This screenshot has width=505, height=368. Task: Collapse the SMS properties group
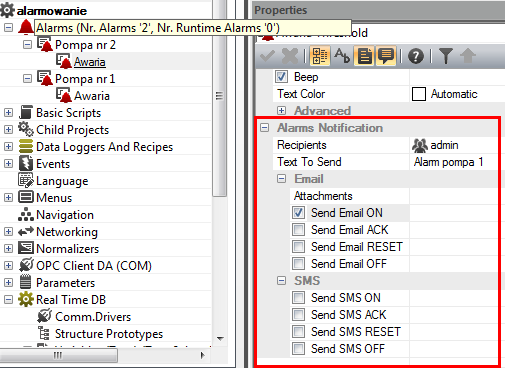281,281
